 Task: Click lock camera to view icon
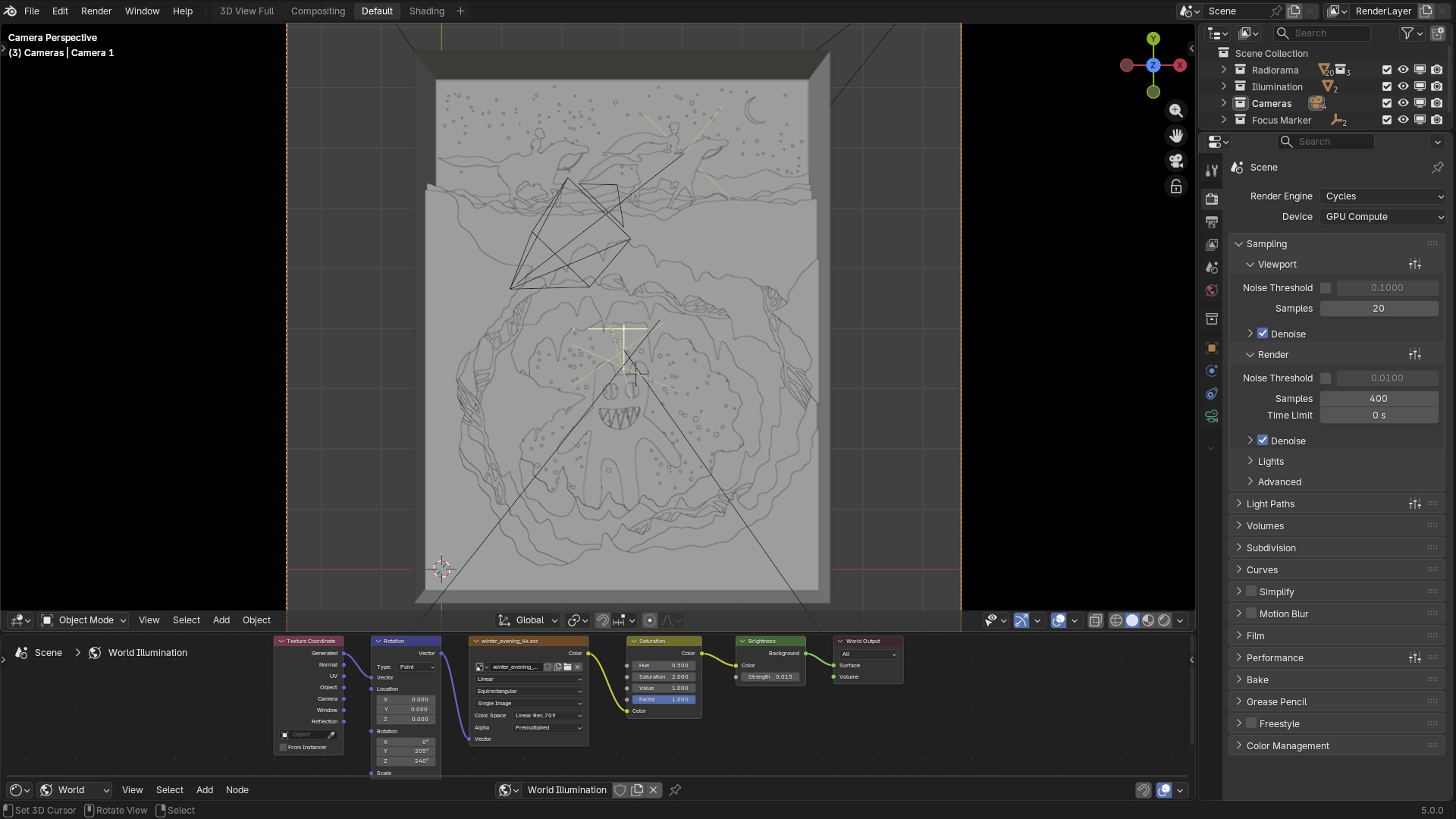tap(1175, 187)
